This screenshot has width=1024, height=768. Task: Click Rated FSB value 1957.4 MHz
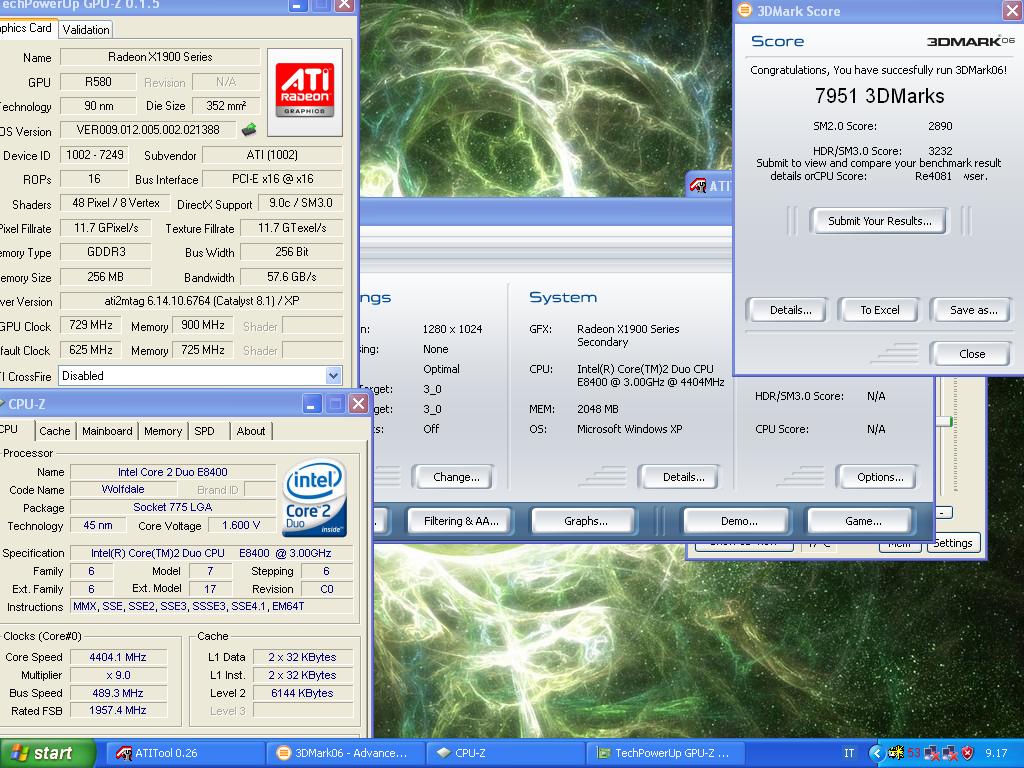pyautogui.click(x=118, y=711)
